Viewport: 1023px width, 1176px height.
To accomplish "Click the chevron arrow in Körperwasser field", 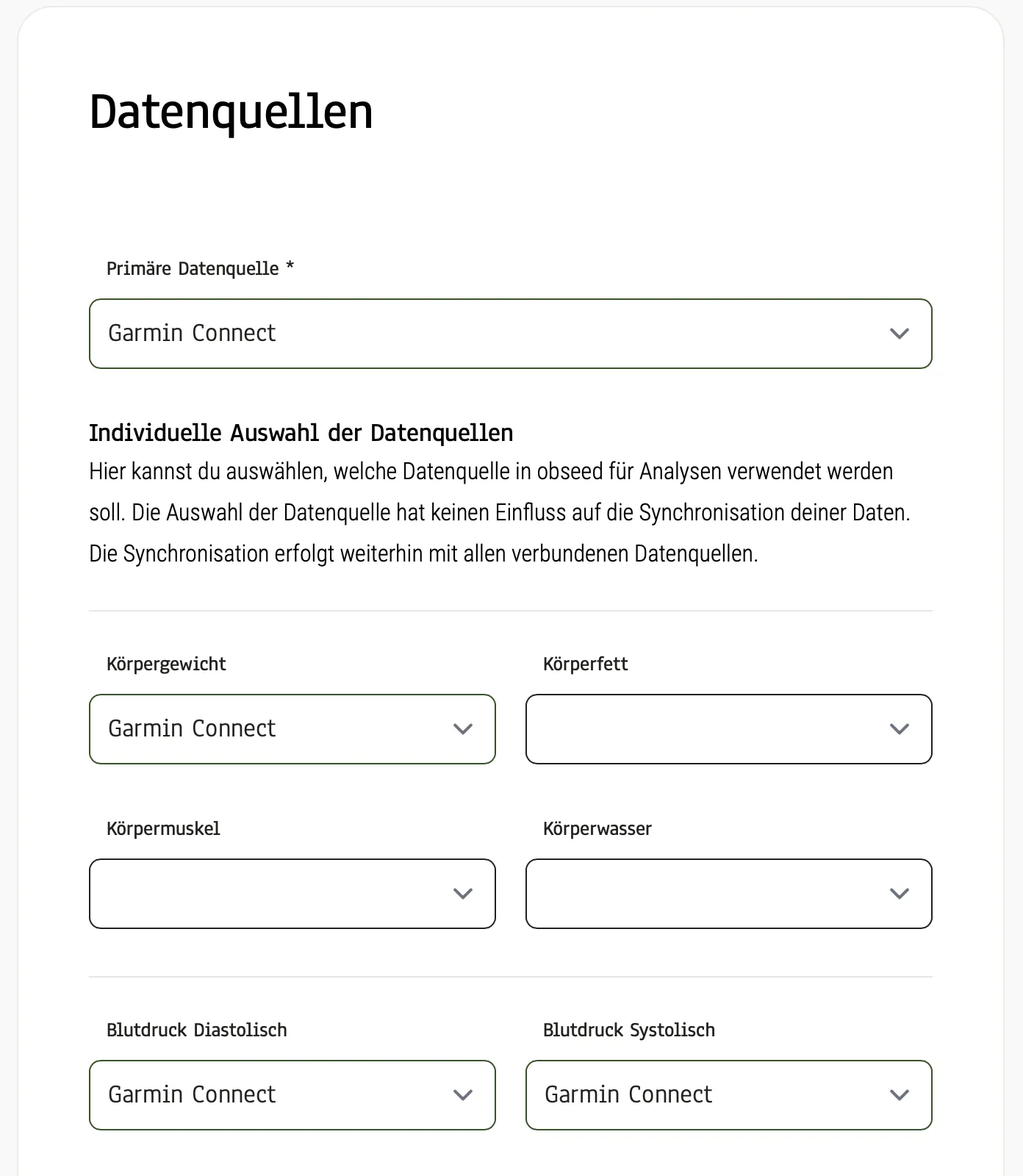I will pyautogui.click(x=899, y=894).
